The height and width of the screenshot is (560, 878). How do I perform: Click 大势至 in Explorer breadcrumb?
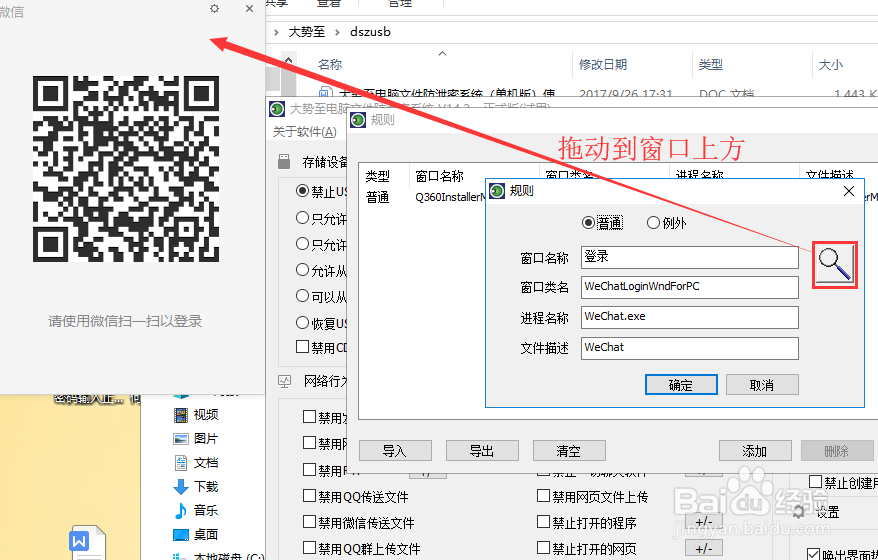(306, 32)
